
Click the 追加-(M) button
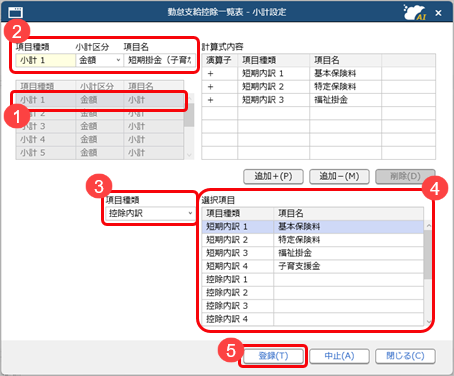coord(339,176)
